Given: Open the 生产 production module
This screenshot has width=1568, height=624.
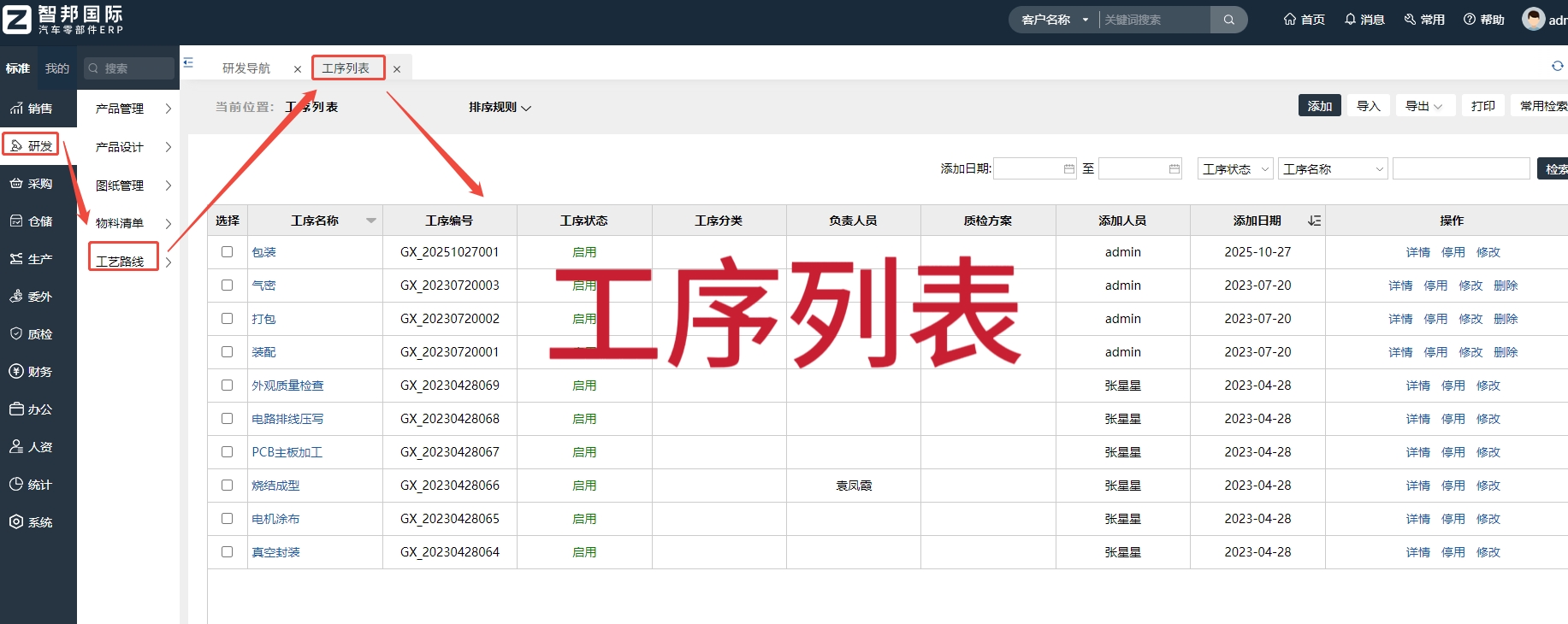Looking at the screenshot, I should [31, 259].
